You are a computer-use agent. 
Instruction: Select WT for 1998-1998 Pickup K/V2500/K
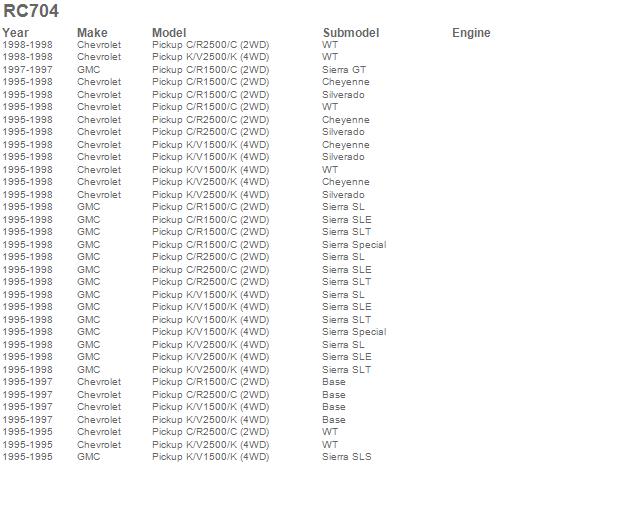click(330, 57)
